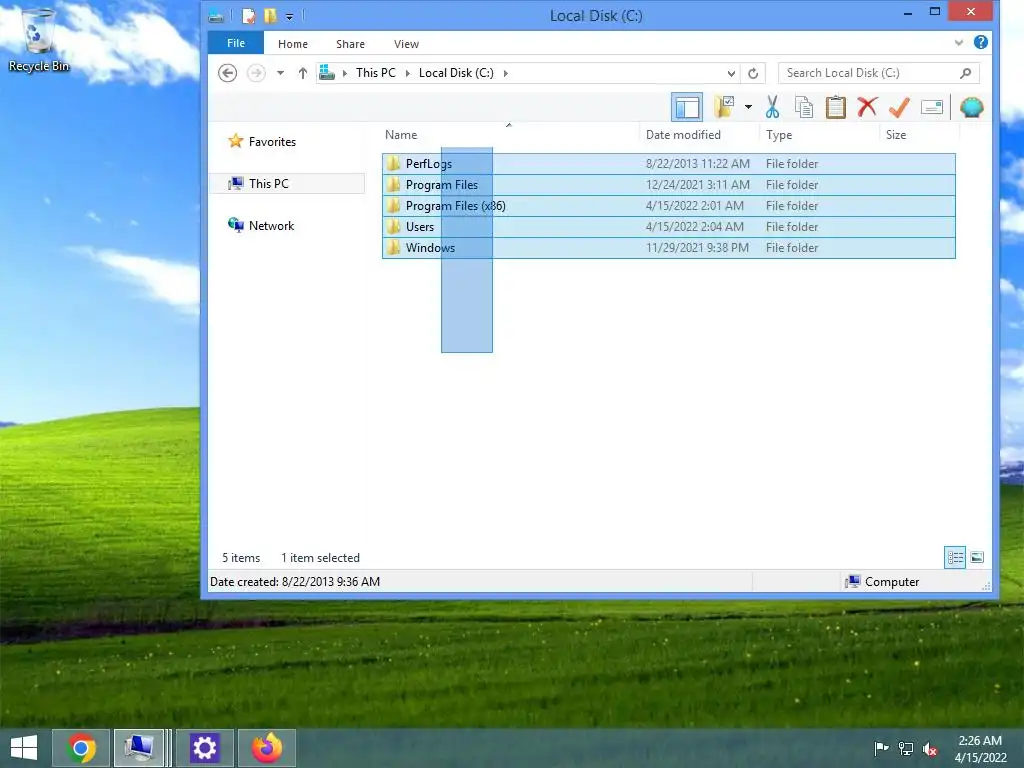Copy selection with the two-pages icon

point(804,107)
